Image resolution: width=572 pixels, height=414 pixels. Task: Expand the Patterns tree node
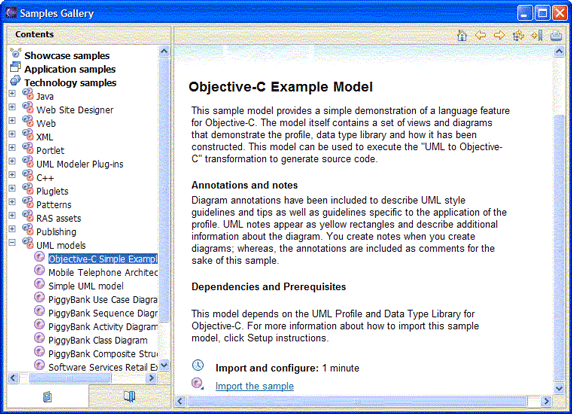(12, 202)
